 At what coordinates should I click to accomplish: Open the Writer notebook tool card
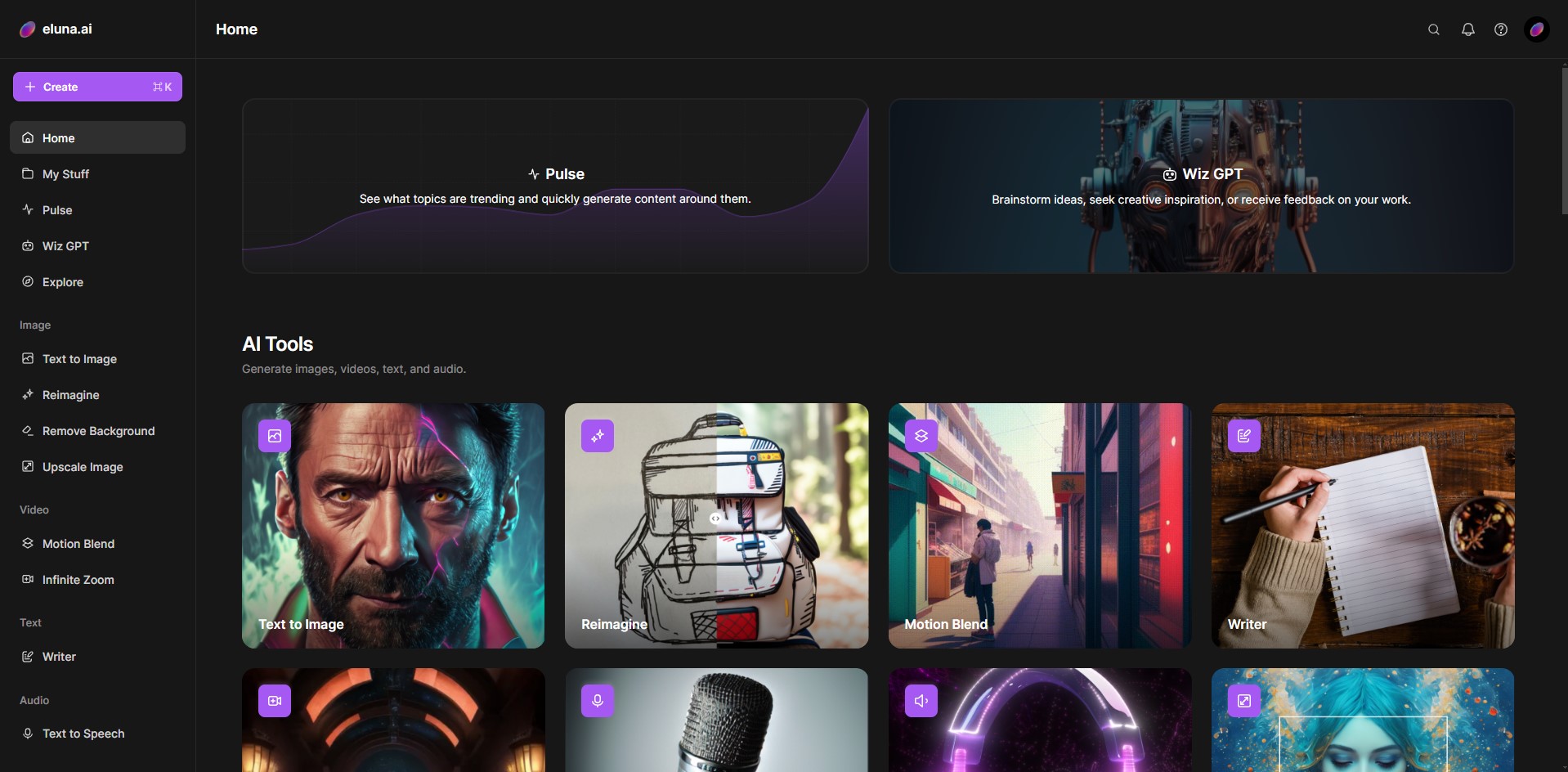point(1363,526)
